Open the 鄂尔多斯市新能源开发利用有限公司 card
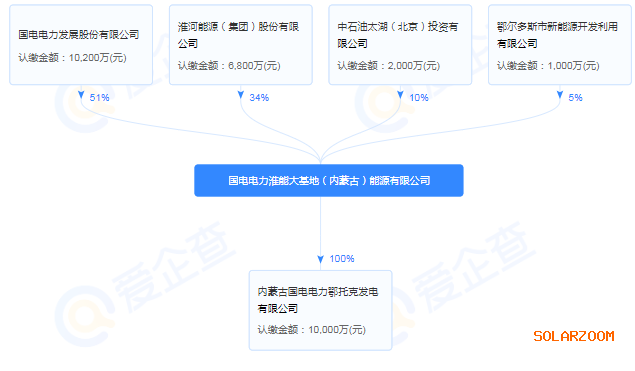The width and height of the screenshot is (635, 371). click(560, 45)
